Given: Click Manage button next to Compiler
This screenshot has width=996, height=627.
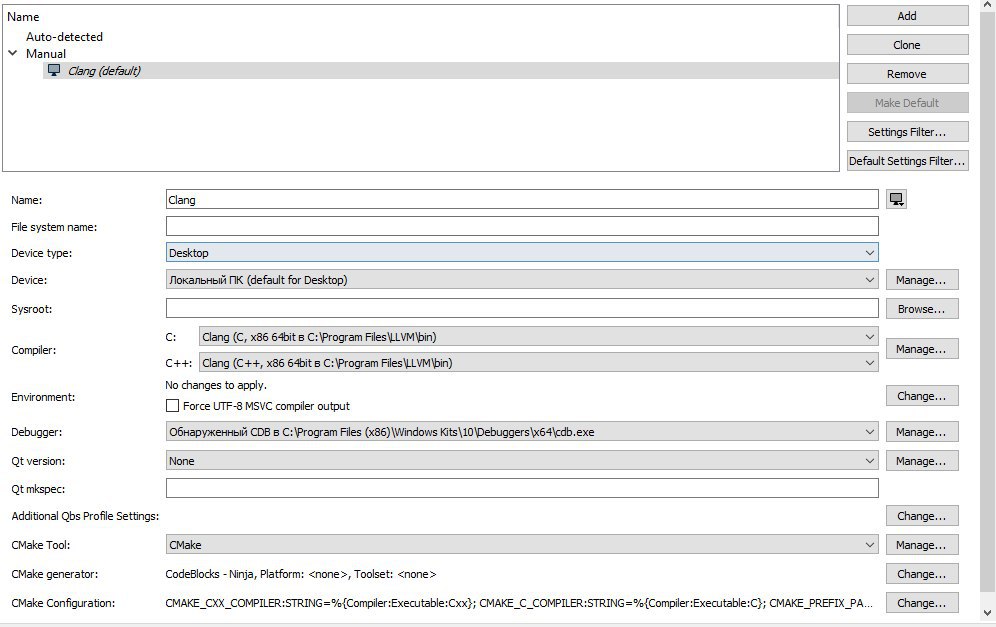Looking at the screenshot, I should click(922, 349).
